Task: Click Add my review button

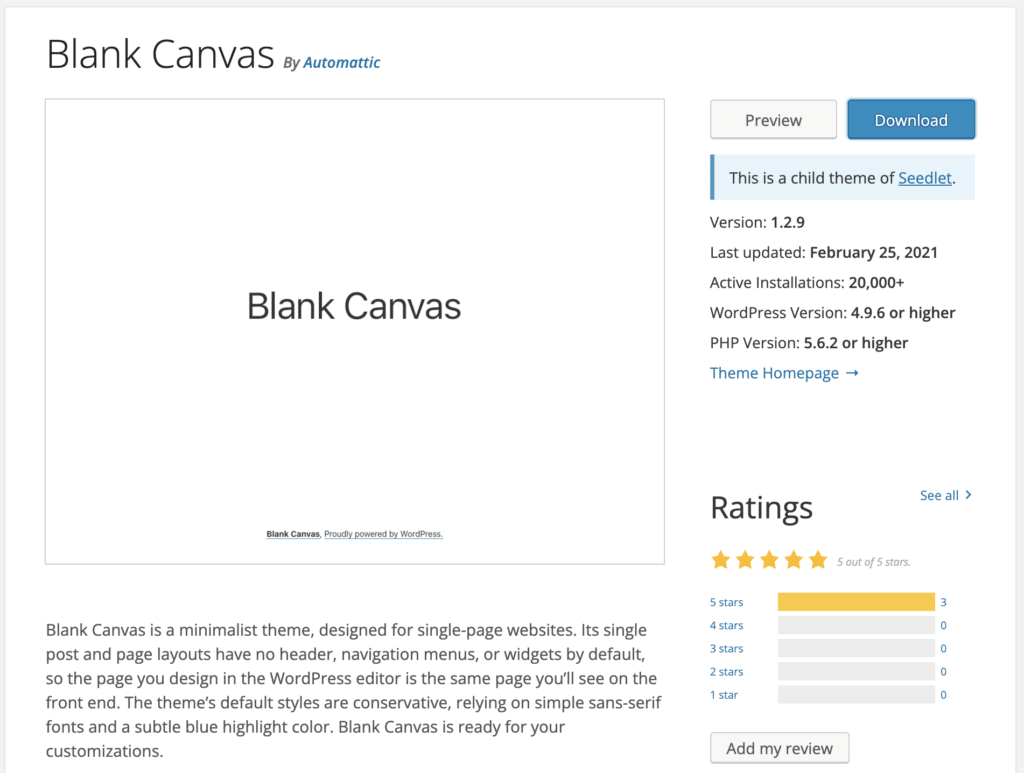Action: [780, 748]
